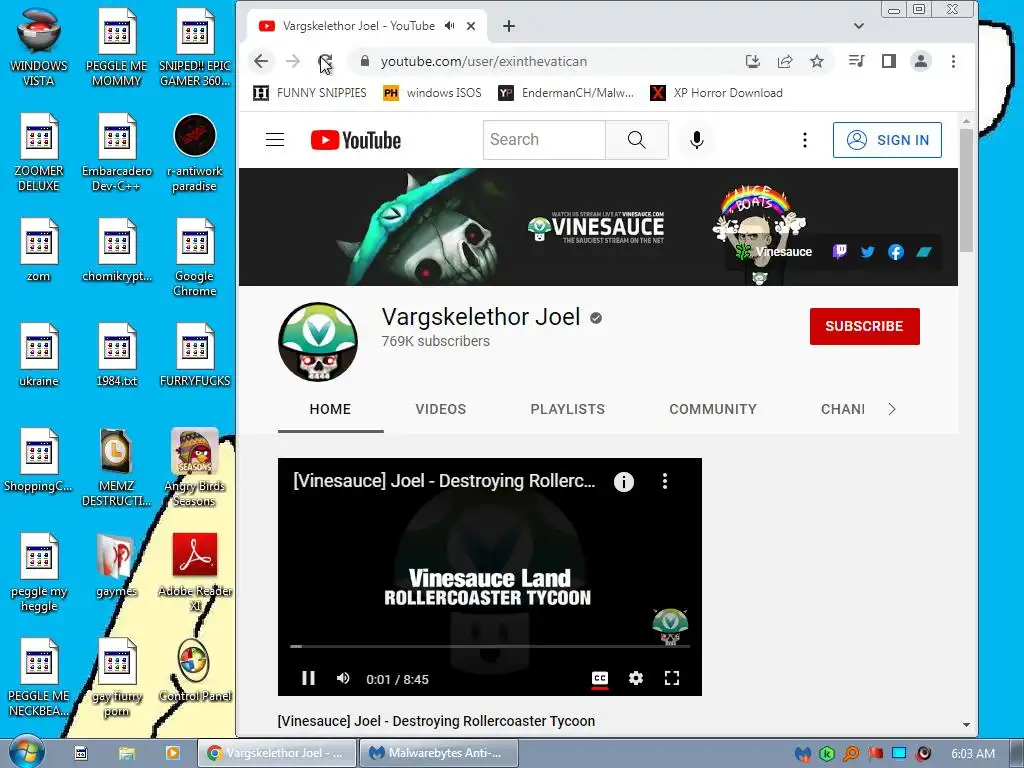This screenshot has width=1024, height=768.
Task: Reload the page in Chrome
Action: [x=325, y=61]
